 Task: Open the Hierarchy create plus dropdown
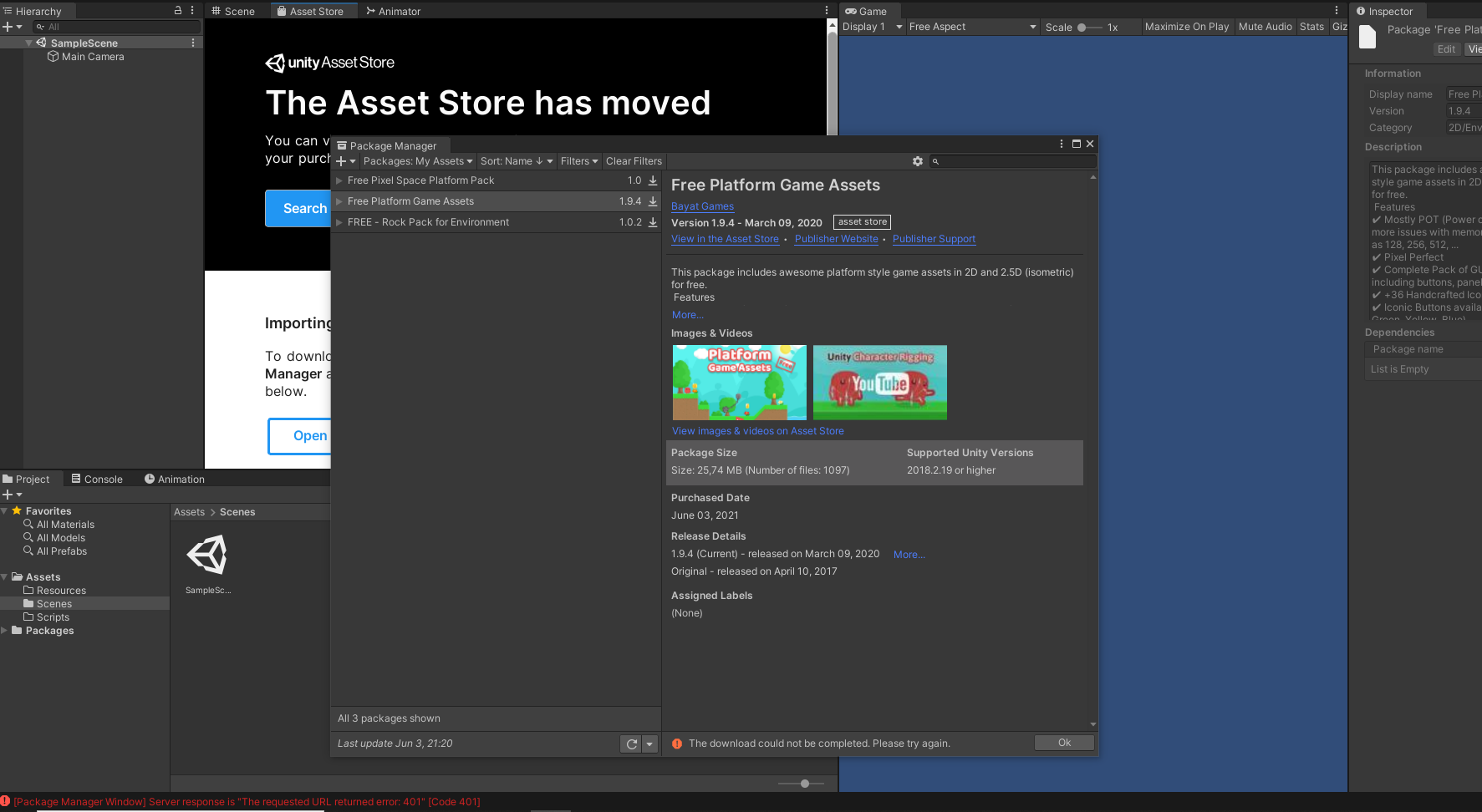point(13,27)
